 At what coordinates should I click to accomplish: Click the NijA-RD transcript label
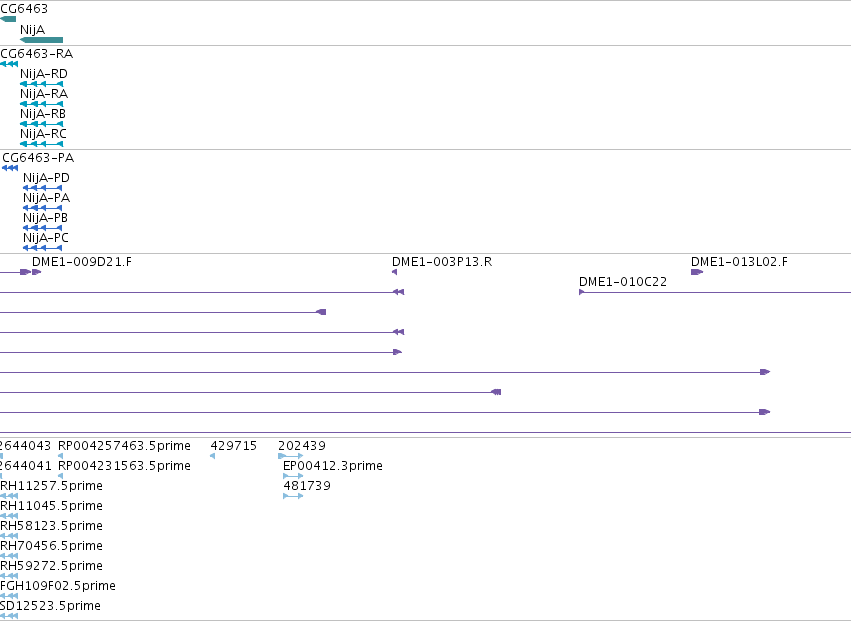pos(44,74)
